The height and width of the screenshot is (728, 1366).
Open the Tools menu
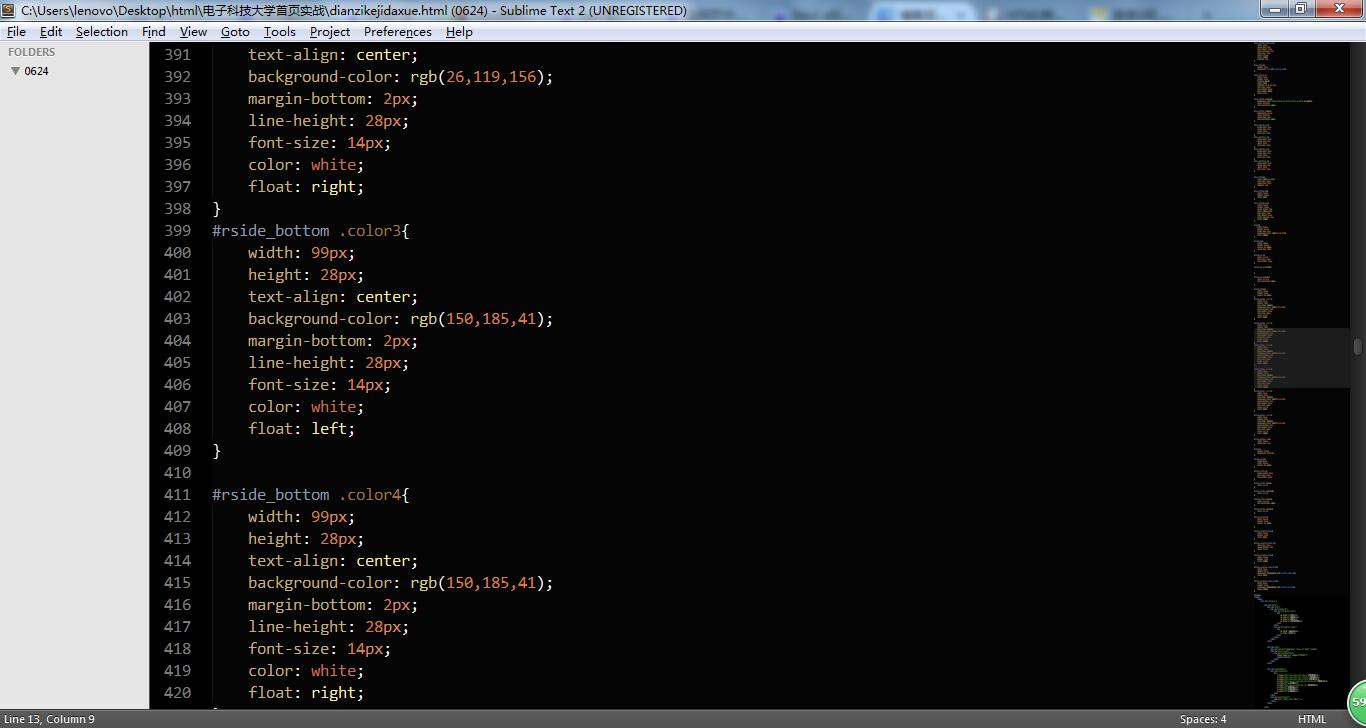tap(280, 32)
